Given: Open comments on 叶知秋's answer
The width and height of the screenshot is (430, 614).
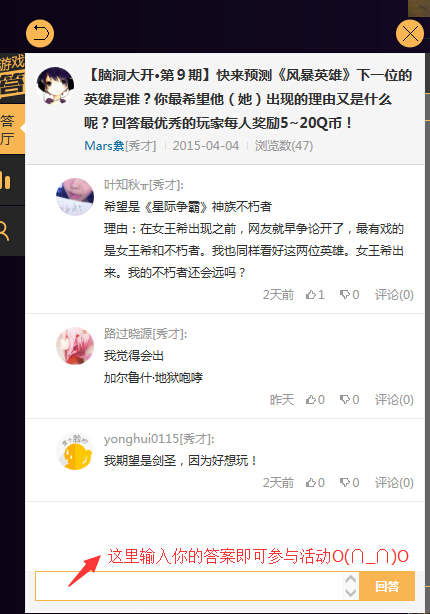Looking at the screenshot, I should [394, 294].
